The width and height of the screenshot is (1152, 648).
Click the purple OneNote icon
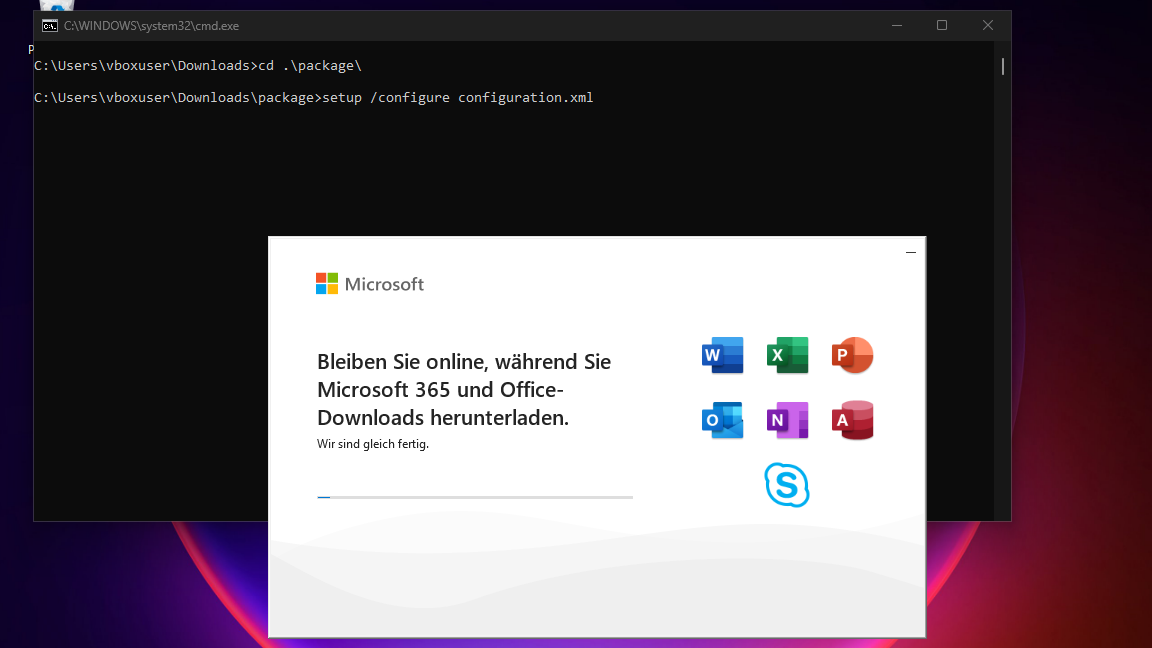[787, 420]
